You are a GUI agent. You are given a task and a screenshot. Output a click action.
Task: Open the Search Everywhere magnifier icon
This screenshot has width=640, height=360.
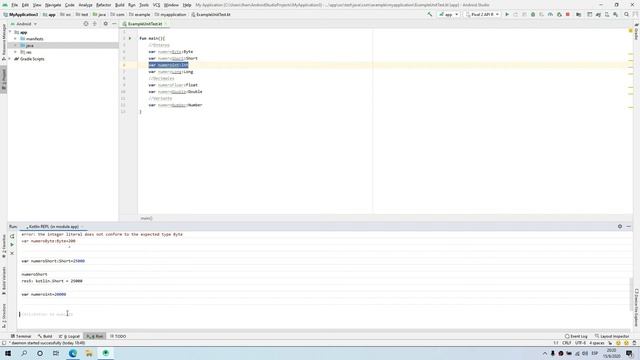(x=626, y=14)
